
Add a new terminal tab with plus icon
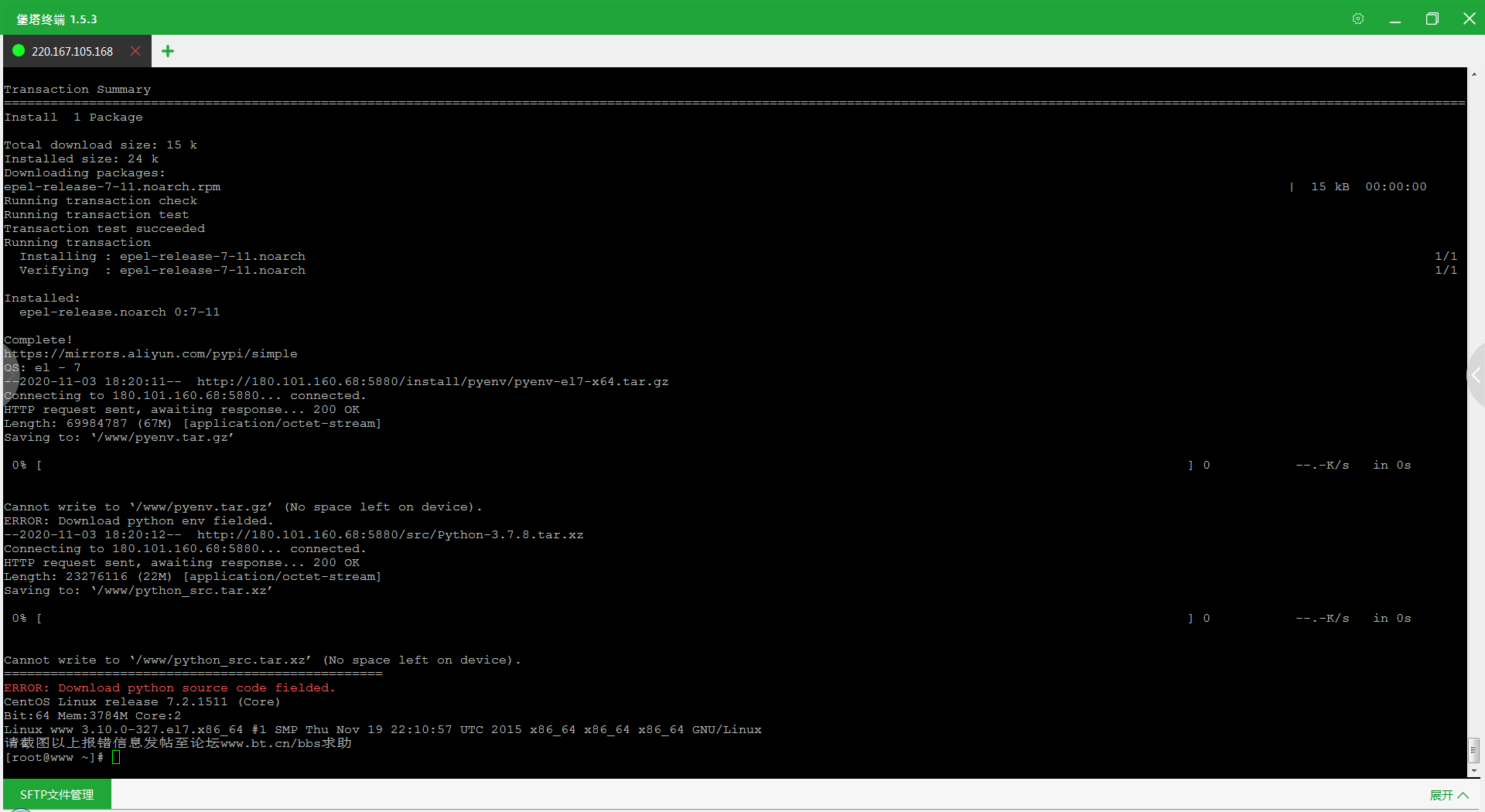[x=168, y=51]
